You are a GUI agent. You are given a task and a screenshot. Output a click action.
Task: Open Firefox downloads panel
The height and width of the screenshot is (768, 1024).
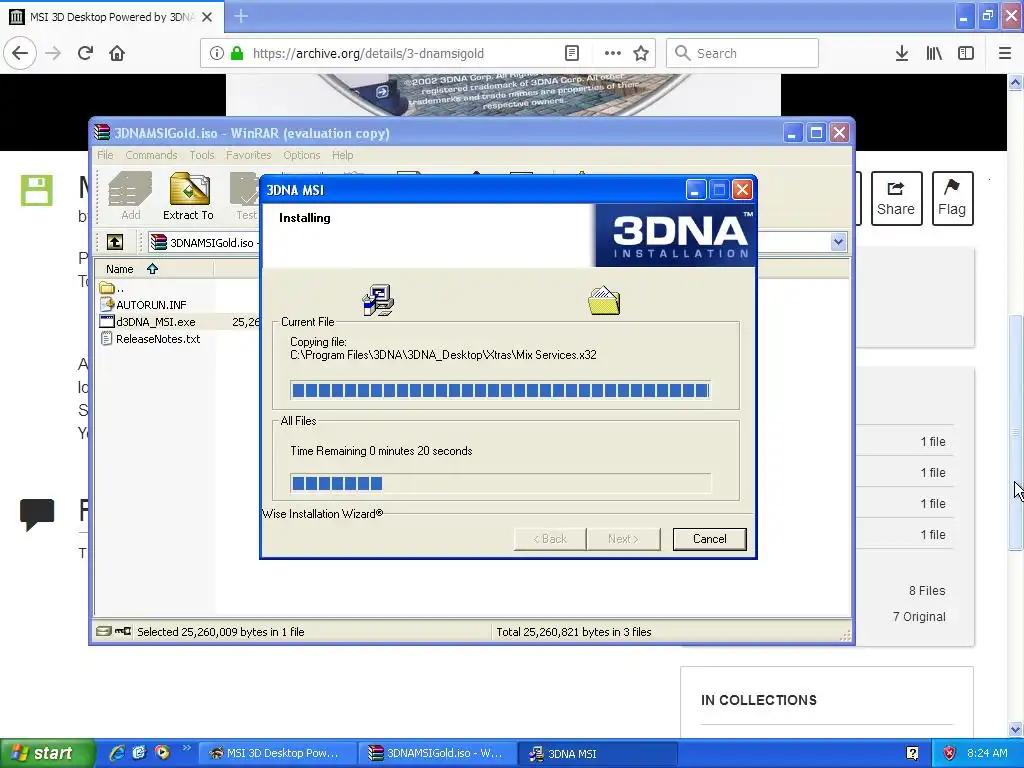(901, 53)
